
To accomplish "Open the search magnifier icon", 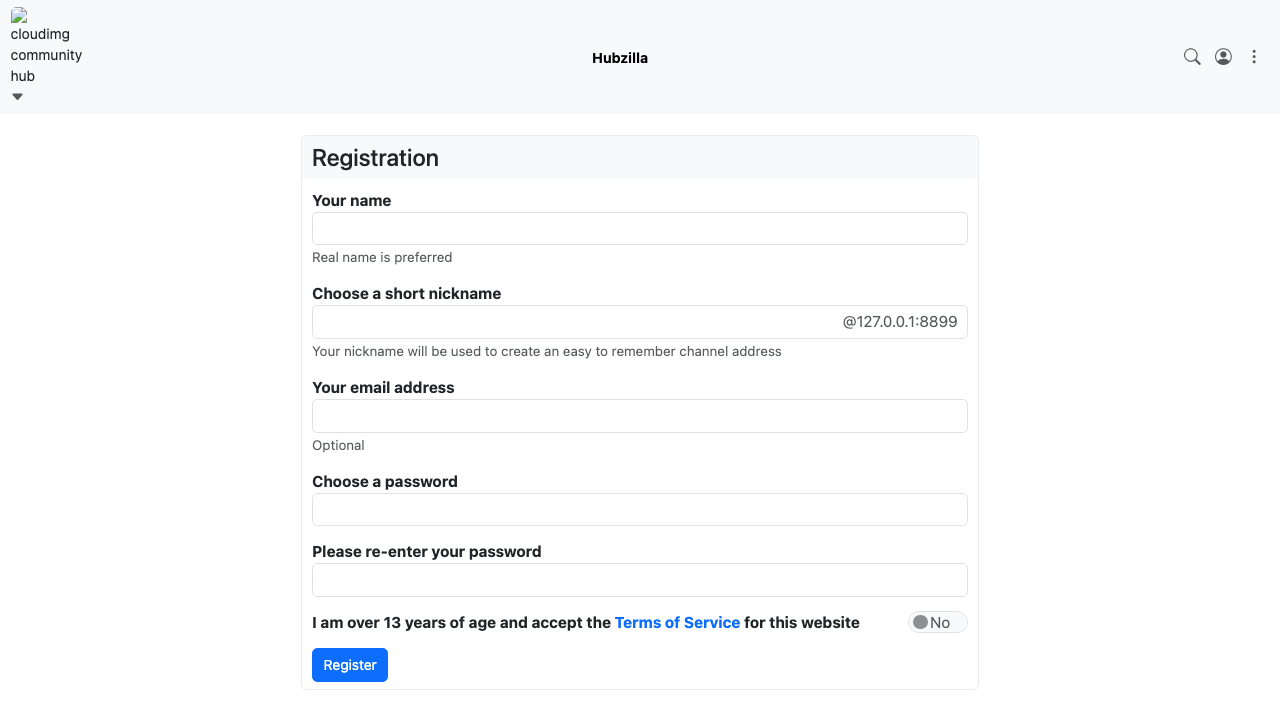I will [x=1192, y=57].
